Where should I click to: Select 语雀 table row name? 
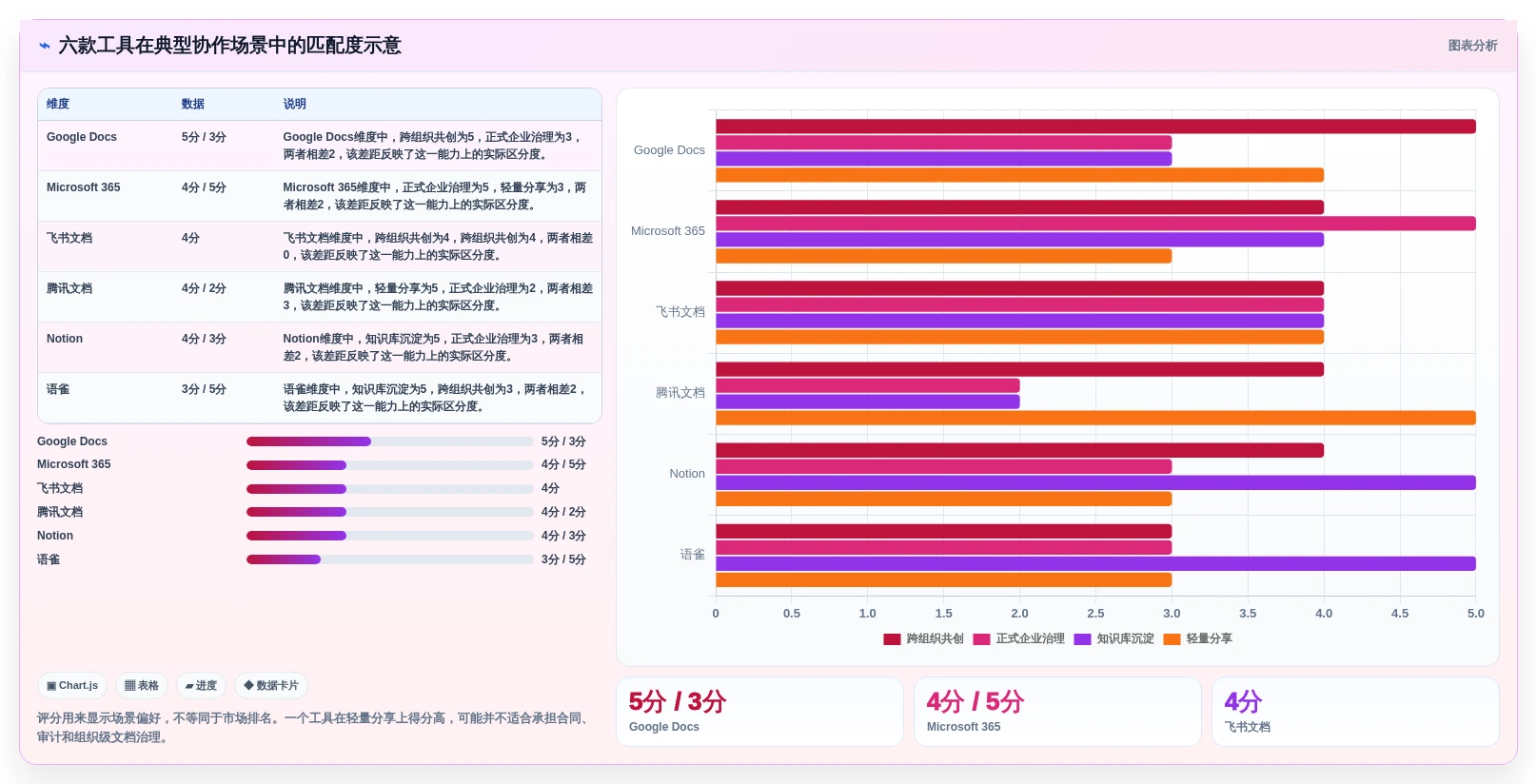(58, 389)
